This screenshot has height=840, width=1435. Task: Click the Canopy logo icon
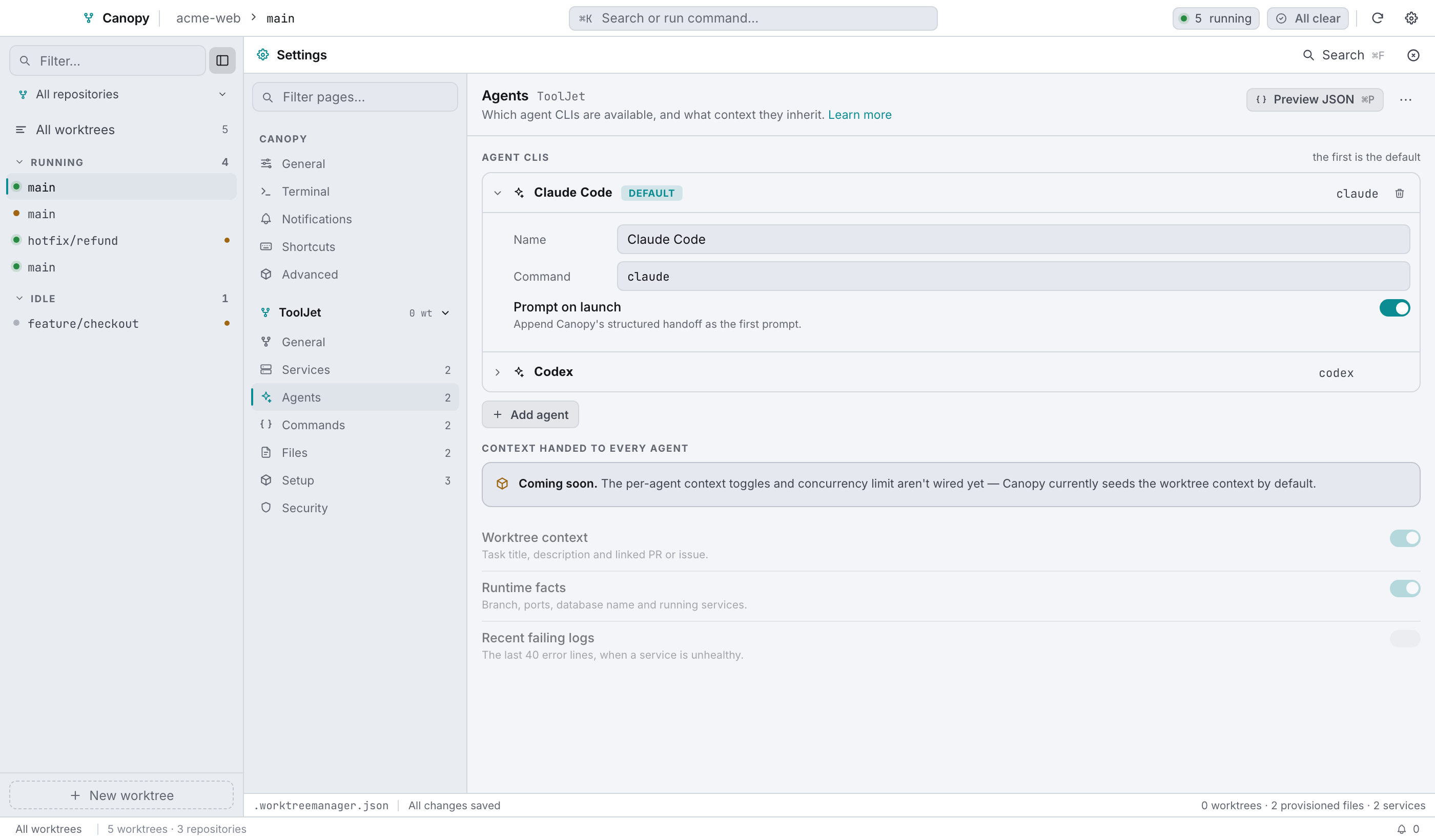[x=88, y=18]
